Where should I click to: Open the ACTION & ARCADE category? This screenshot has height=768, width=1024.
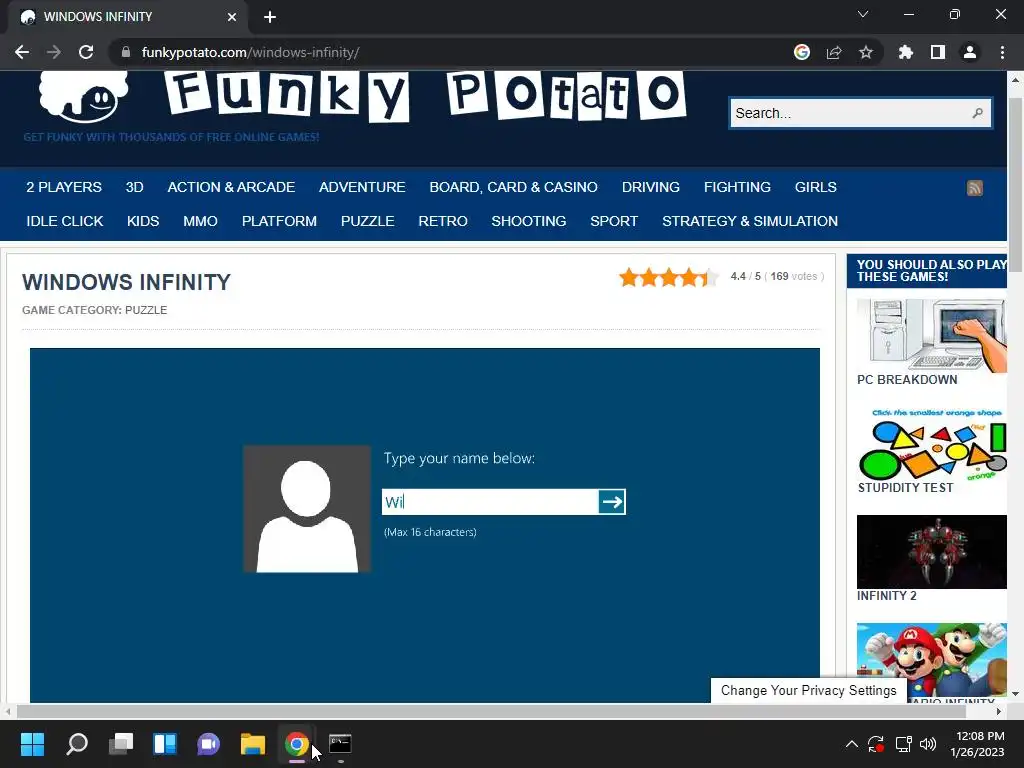click(231, 187)
